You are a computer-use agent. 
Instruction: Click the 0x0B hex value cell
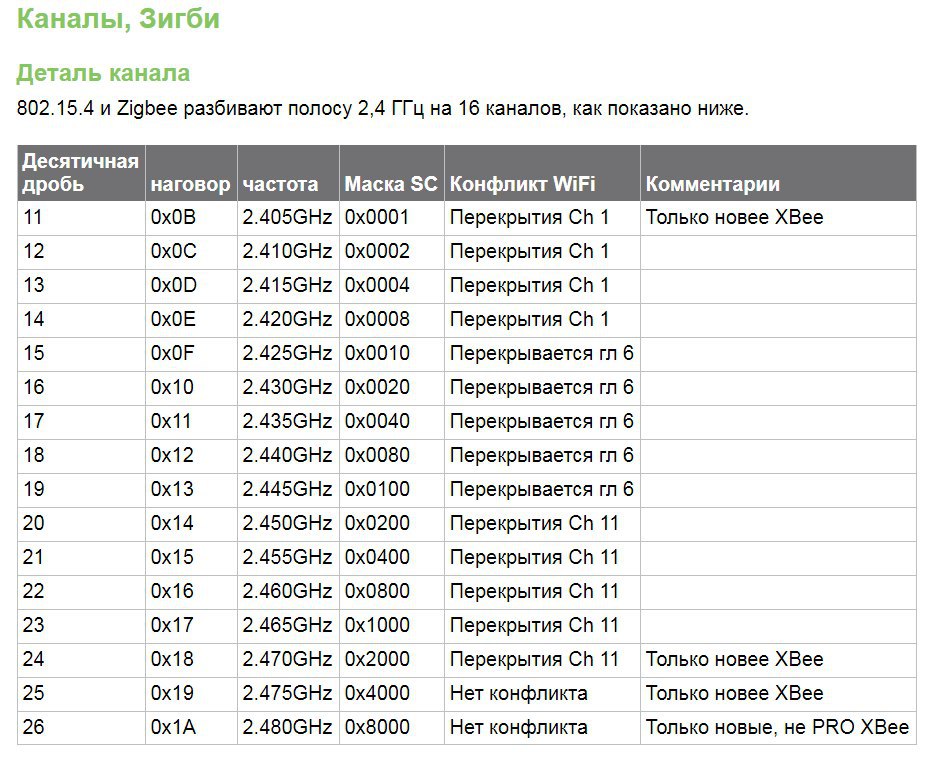click(x=174, y=217)
